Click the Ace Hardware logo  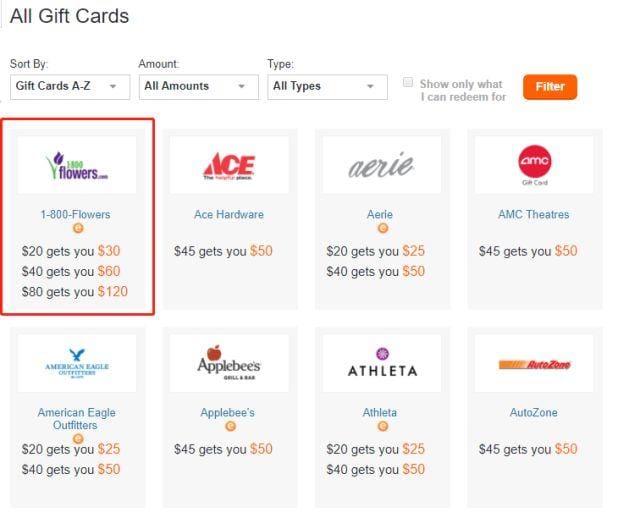(229, 165)
